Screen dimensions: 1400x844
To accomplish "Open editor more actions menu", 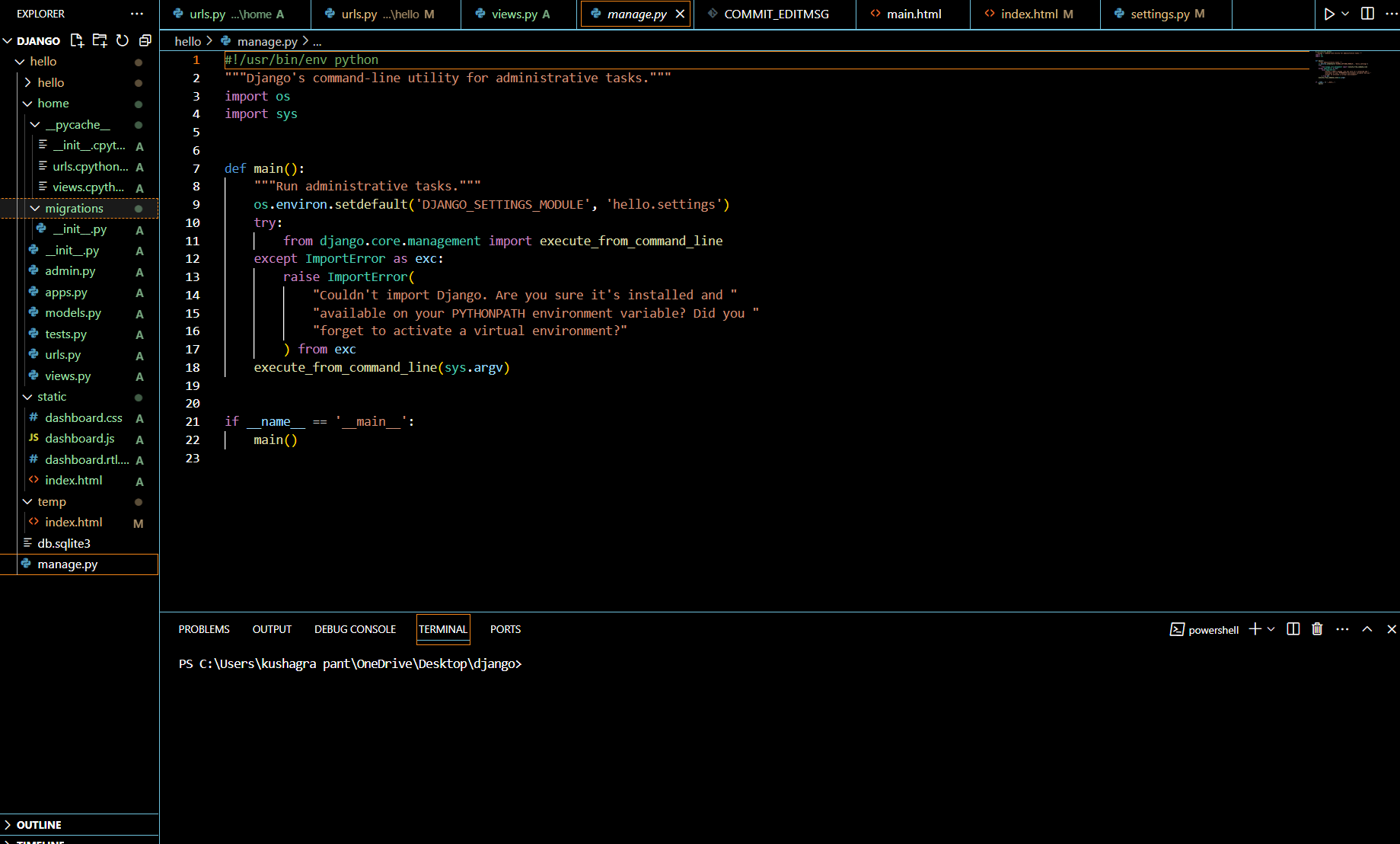I will tap(1391, 14).
